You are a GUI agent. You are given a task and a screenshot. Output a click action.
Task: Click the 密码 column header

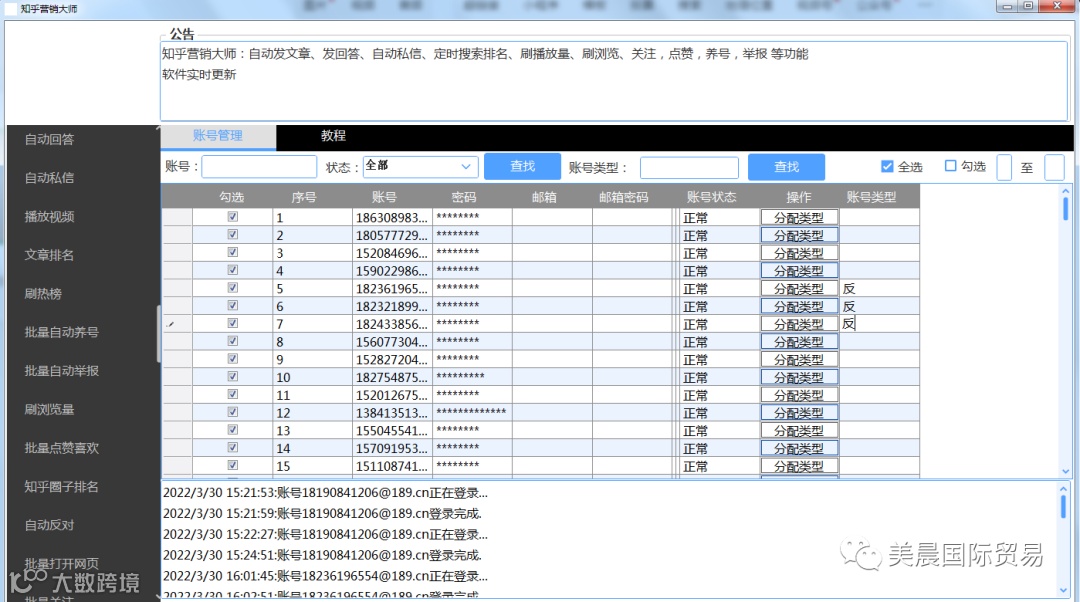pos(464,197)
